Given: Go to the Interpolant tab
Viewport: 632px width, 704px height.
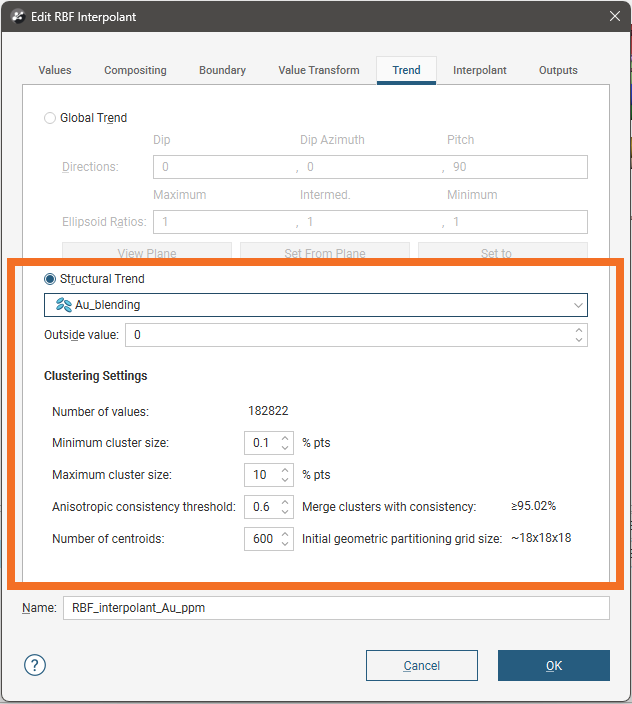Looking at the screenshot, I should pos(479,70).
